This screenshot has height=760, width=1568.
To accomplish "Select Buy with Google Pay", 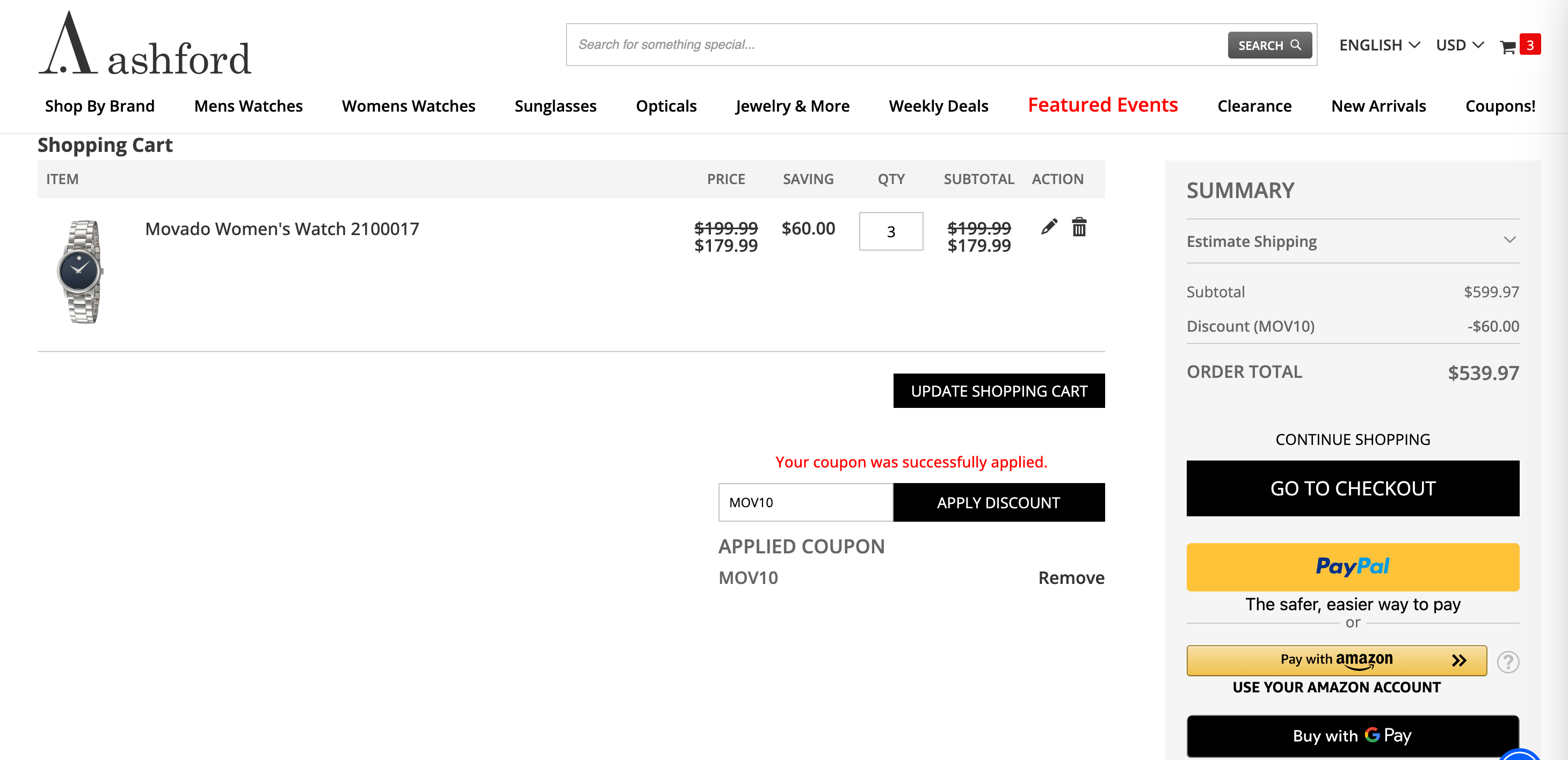I will point(1353,736).
